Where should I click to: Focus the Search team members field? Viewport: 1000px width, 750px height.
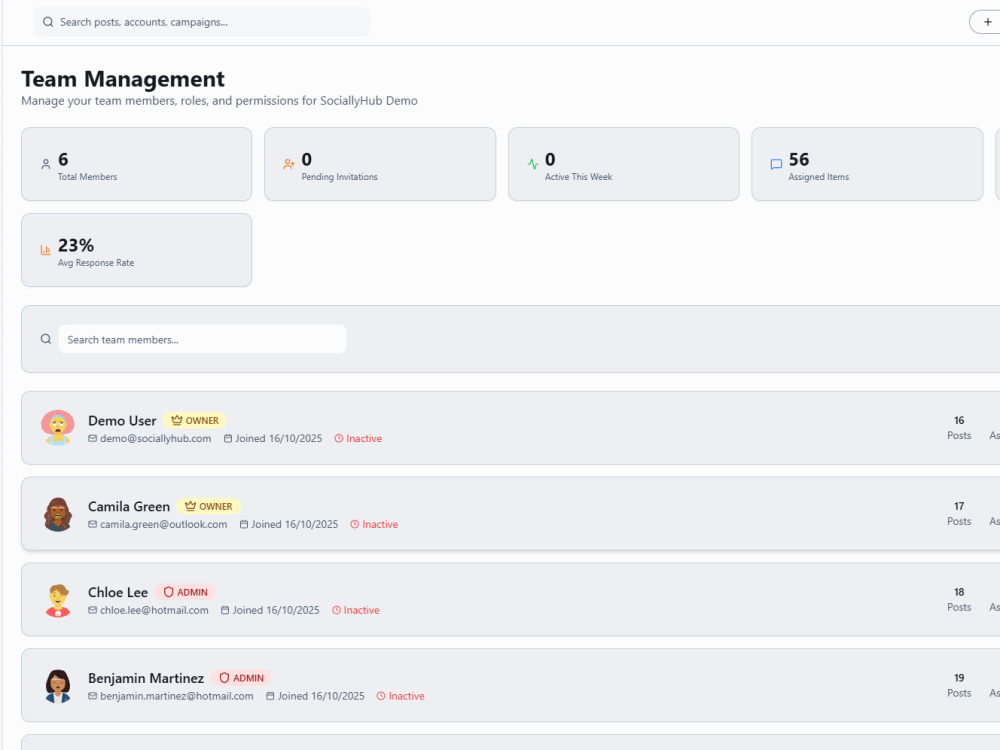point(202,339)
